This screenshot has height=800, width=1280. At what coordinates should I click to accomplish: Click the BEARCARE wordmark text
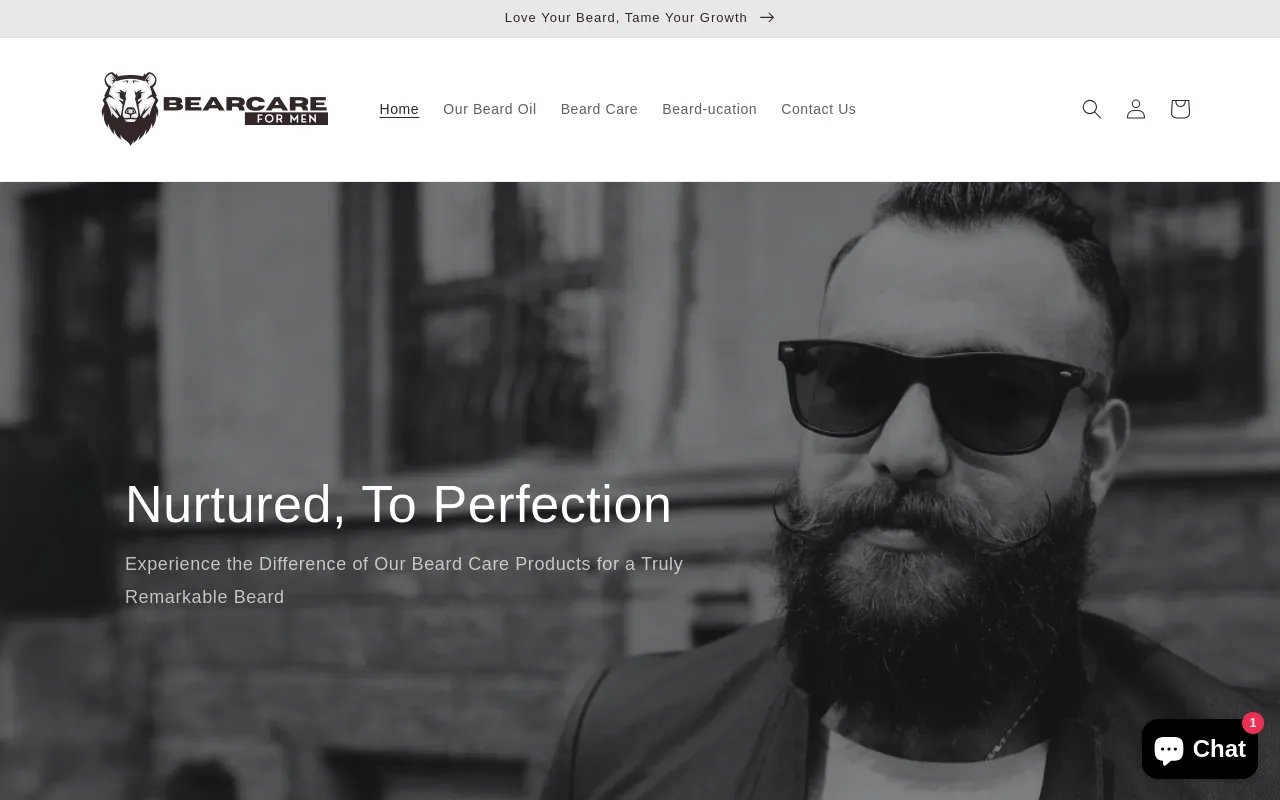(x=245, y=103)
